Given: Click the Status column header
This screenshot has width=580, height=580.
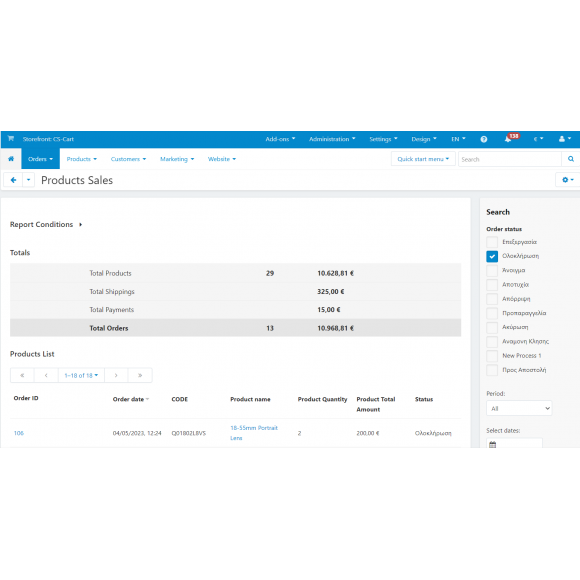Looking at the screenshot, I should tap(424, 399).
